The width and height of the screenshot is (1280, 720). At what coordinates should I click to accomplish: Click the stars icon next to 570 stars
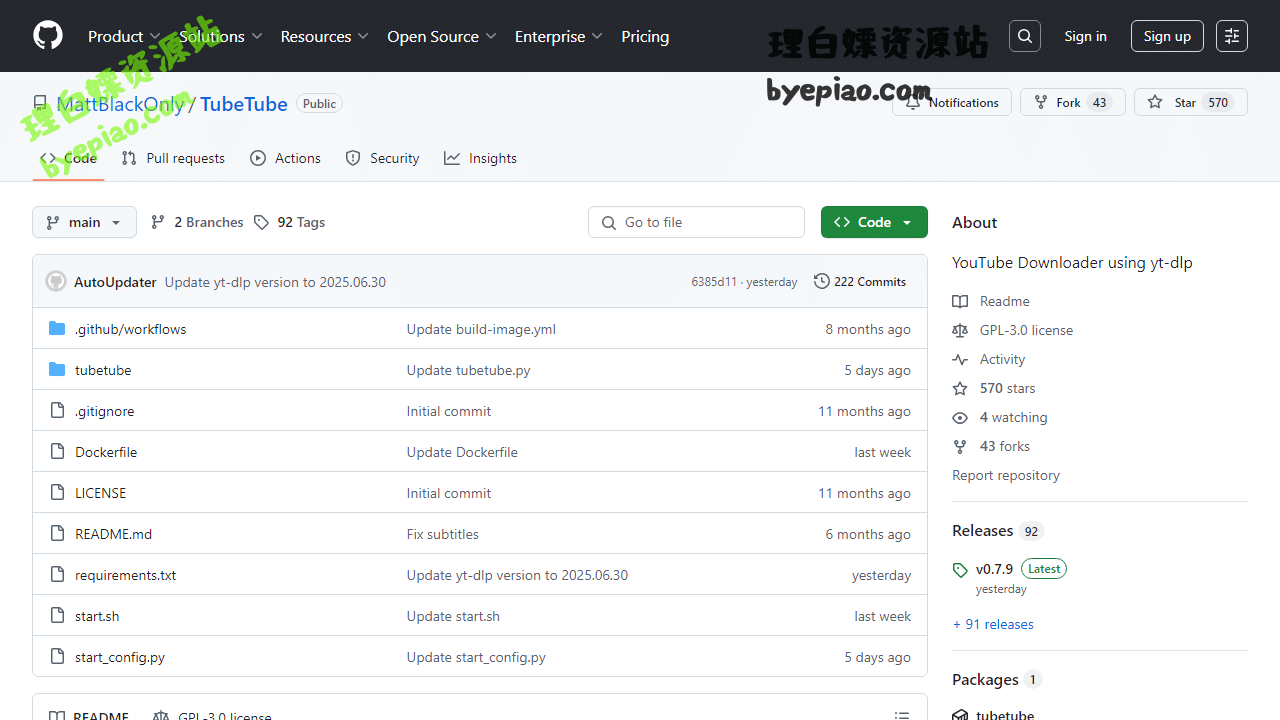[960, 388]
